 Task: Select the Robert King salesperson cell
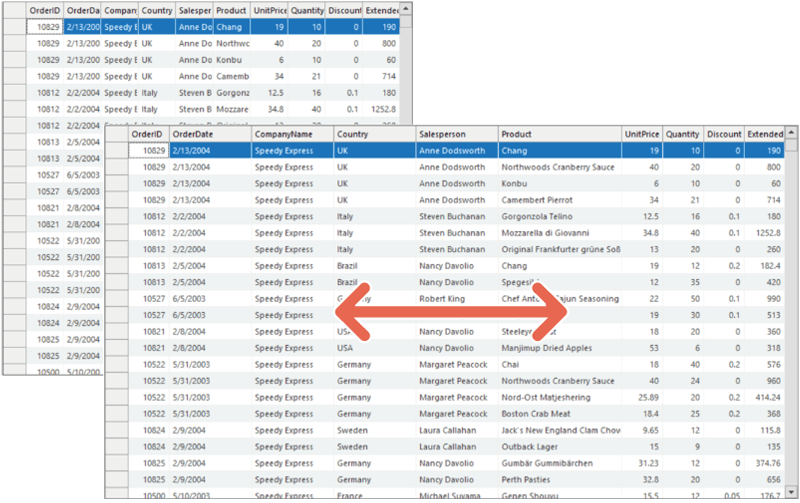[x=457, y=299]
